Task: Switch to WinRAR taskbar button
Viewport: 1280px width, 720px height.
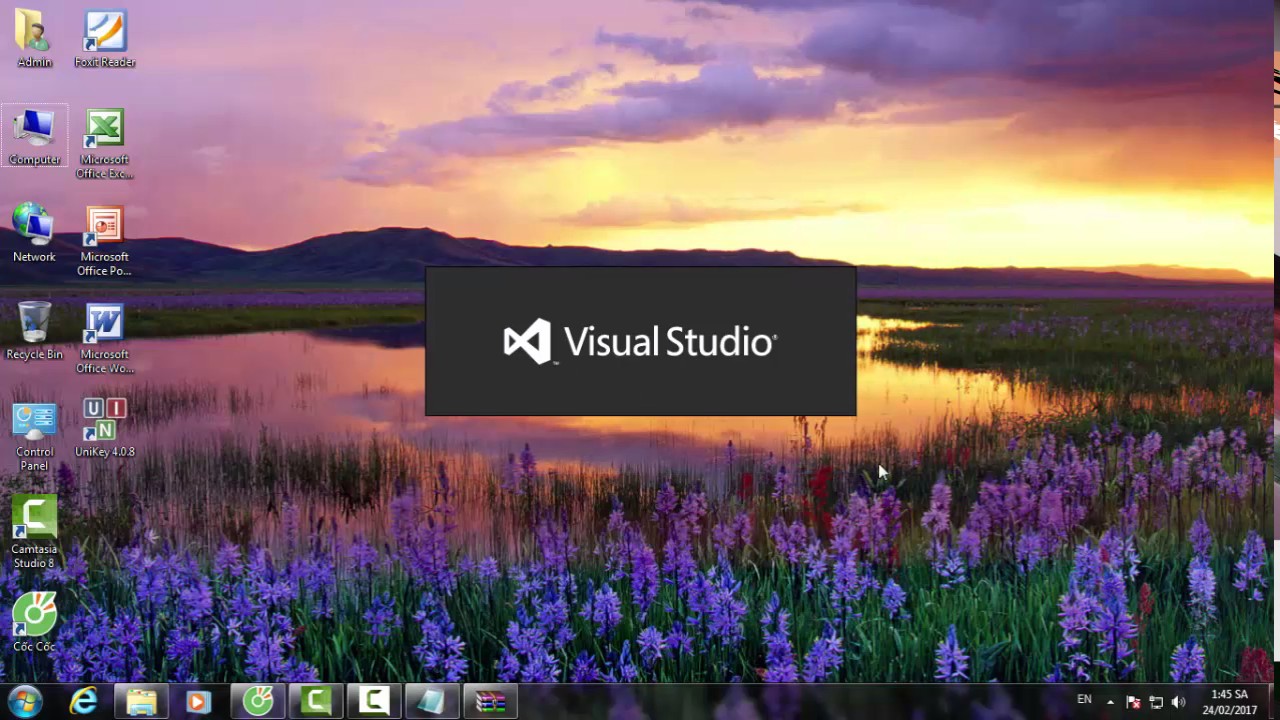Action: [490, 702]
